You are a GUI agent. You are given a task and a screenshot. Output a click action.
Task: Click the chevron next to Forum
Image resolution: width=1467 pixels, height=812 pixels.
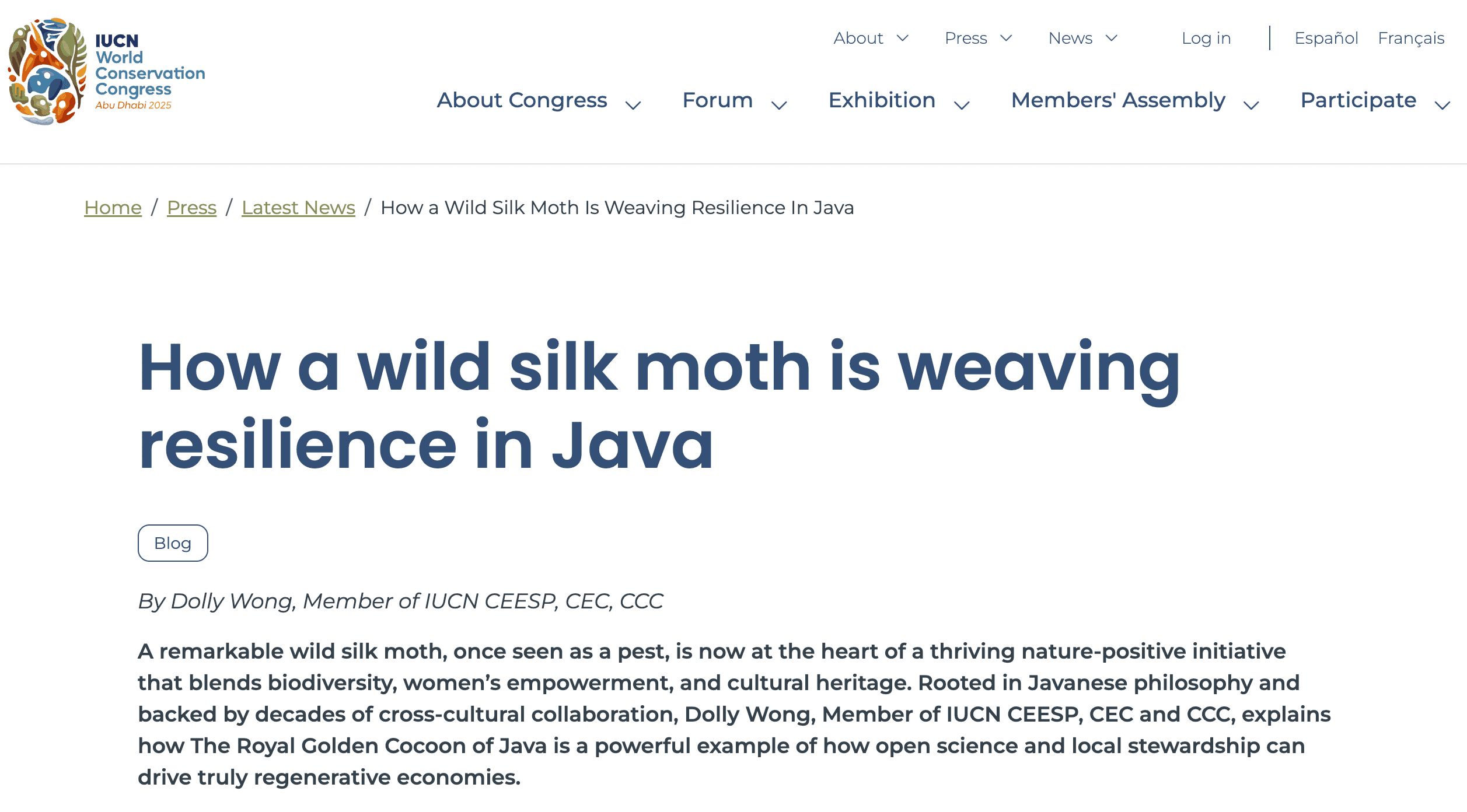pos(779,105)
